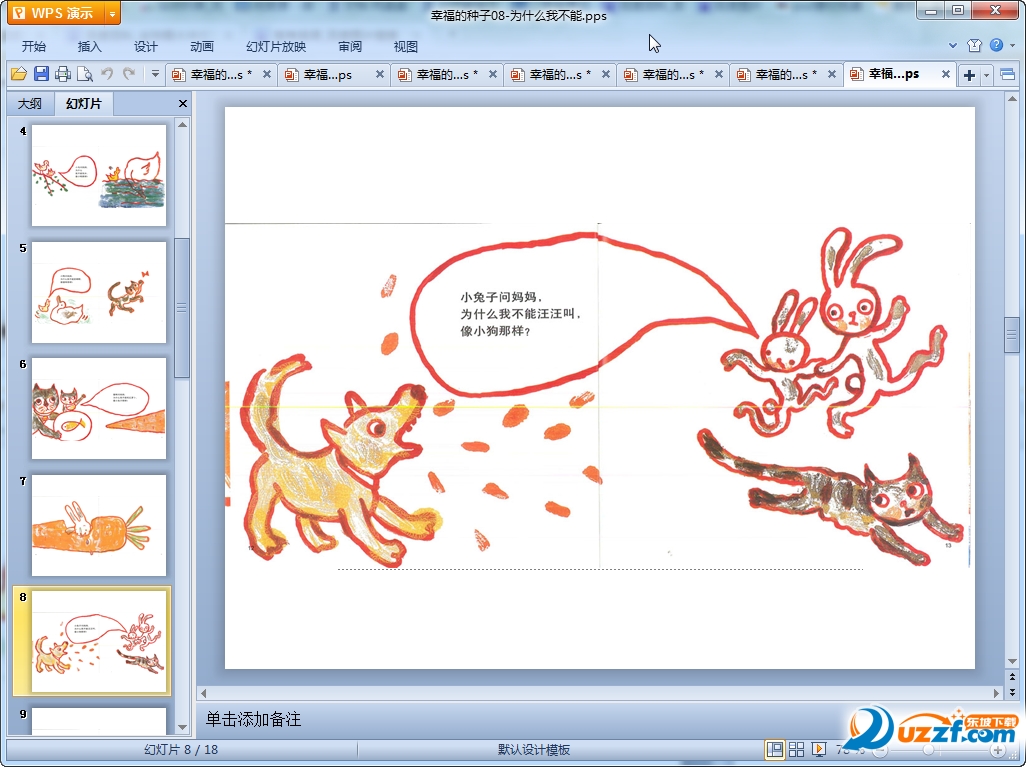1026x767 pixels.
Task: Open the 动画 ribbon tab
Action: 202,46
